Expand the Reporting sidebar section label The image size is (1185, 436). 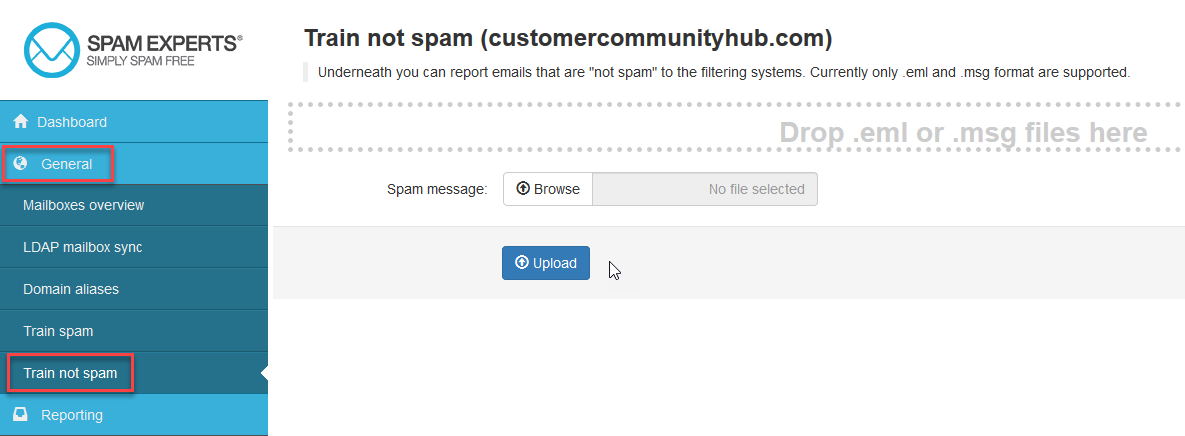[x=72, y=414]
